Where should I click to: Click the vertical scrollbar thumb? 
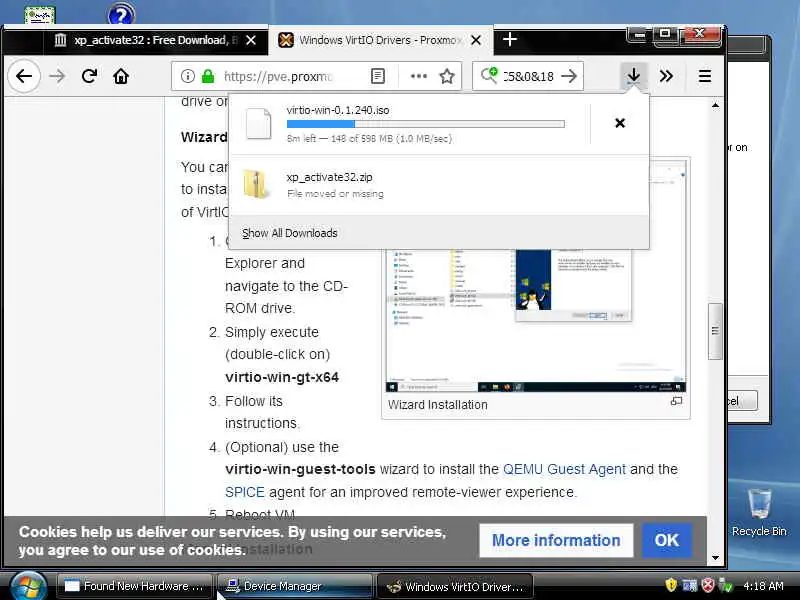(x=715, y=331)
